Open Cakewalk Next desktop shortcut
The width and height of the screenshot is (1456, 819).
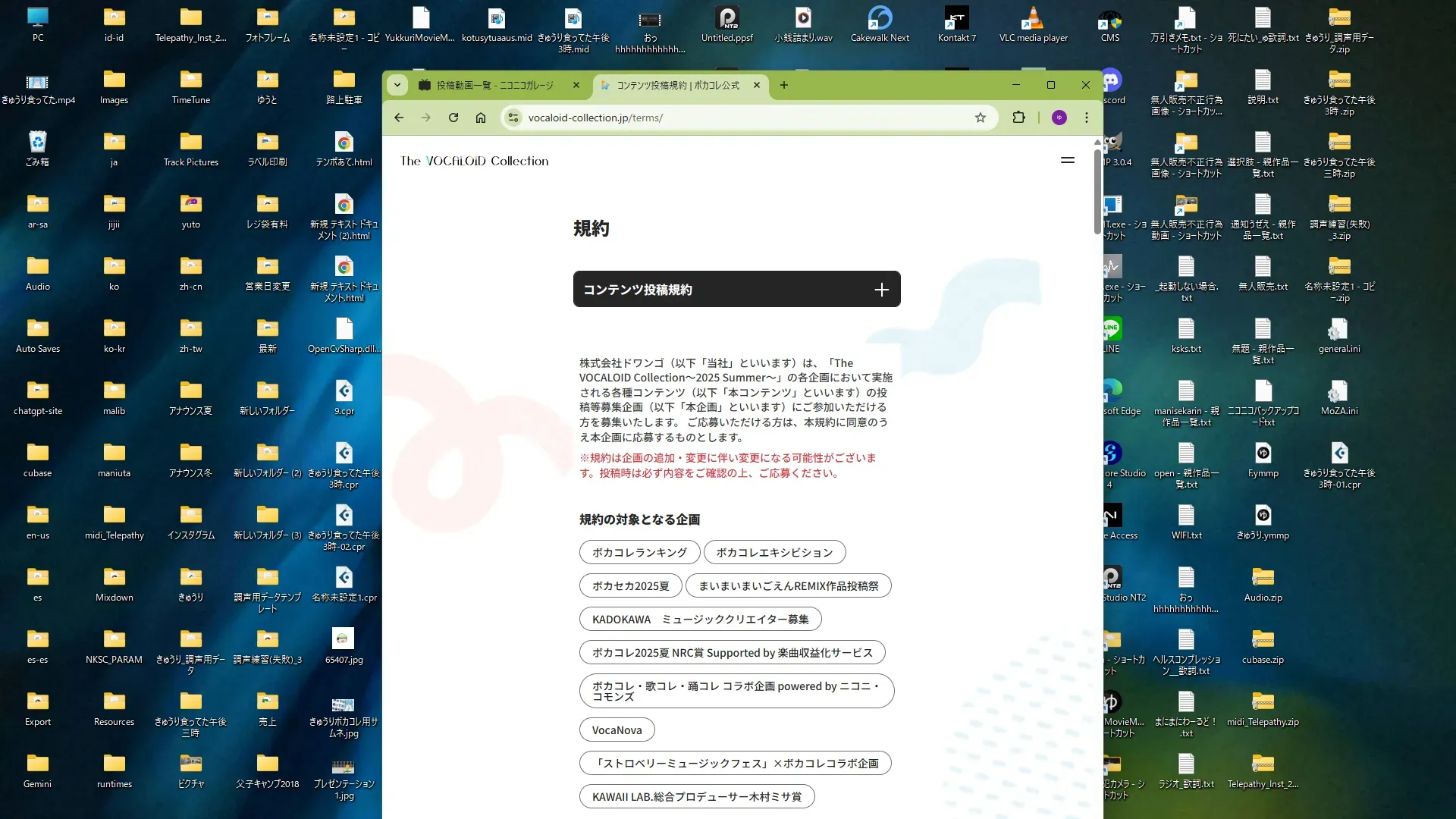coord(880,24)
